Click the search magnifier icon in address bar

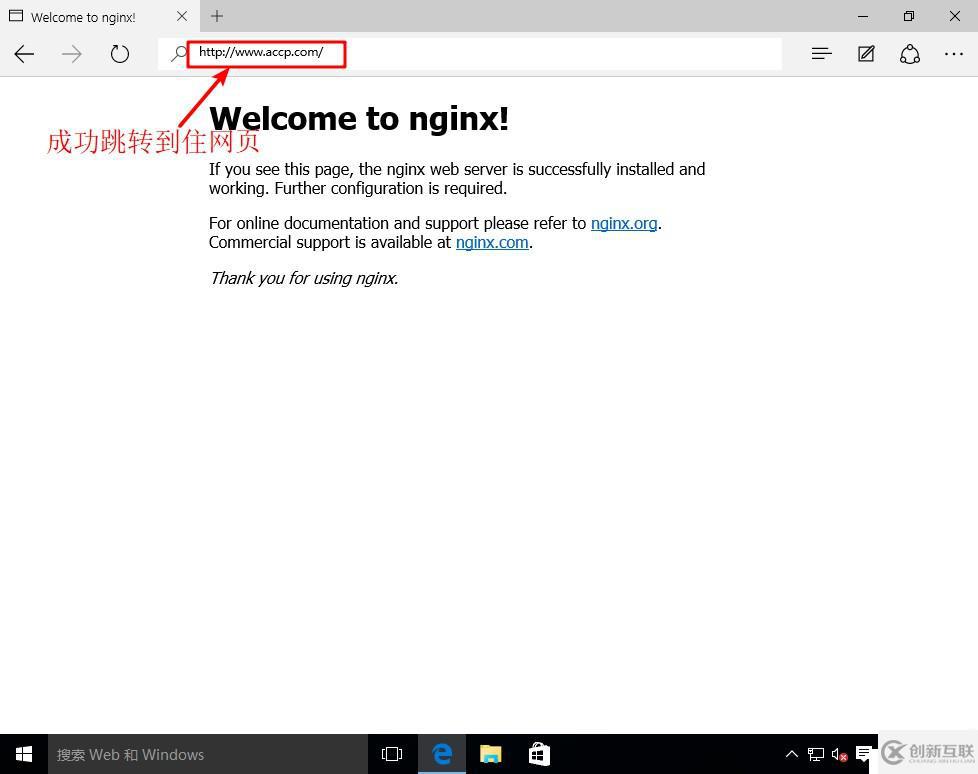(179, 54)
